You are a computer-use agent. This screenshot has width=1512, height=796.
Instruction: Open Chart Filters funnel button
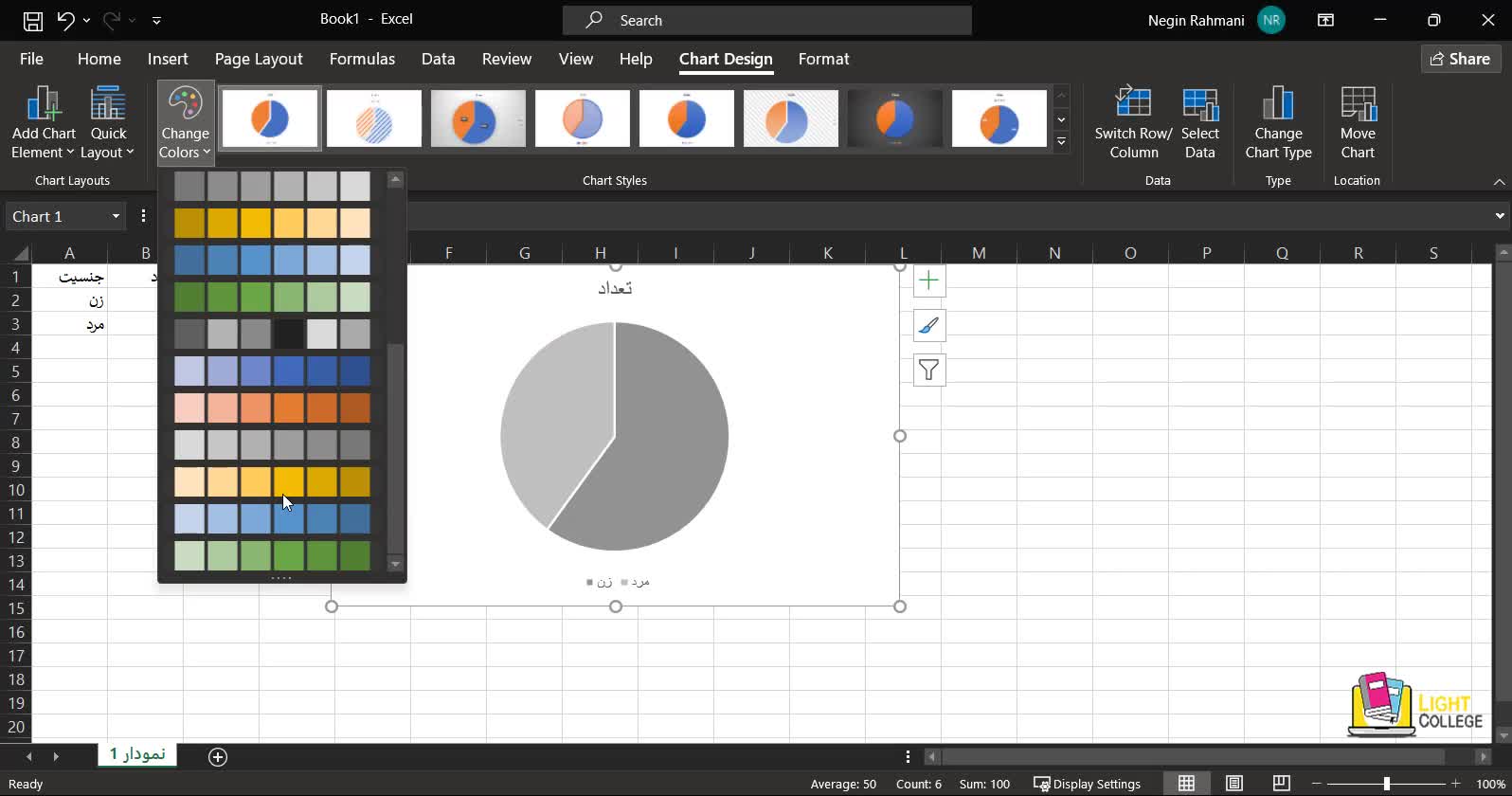[928, 371]
